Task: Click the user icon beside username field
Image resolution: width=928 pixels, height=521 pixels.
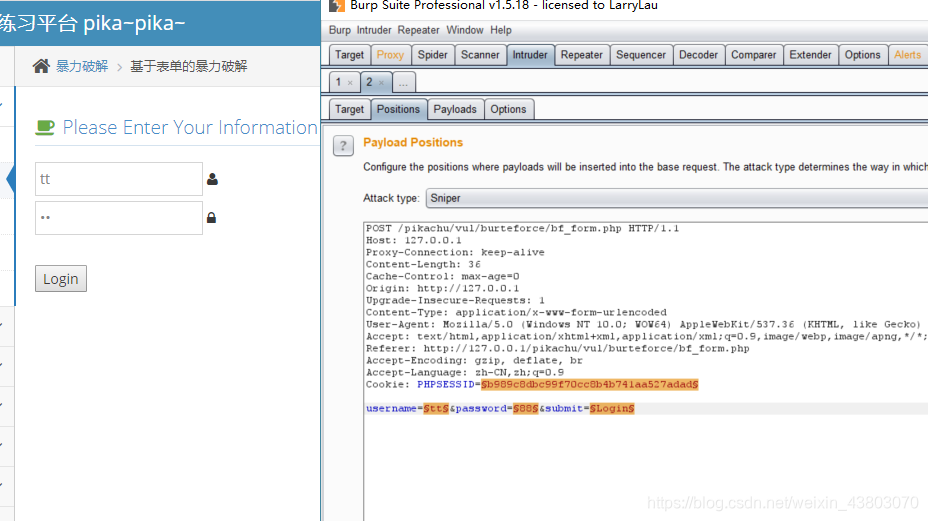Action: point(212,179)
